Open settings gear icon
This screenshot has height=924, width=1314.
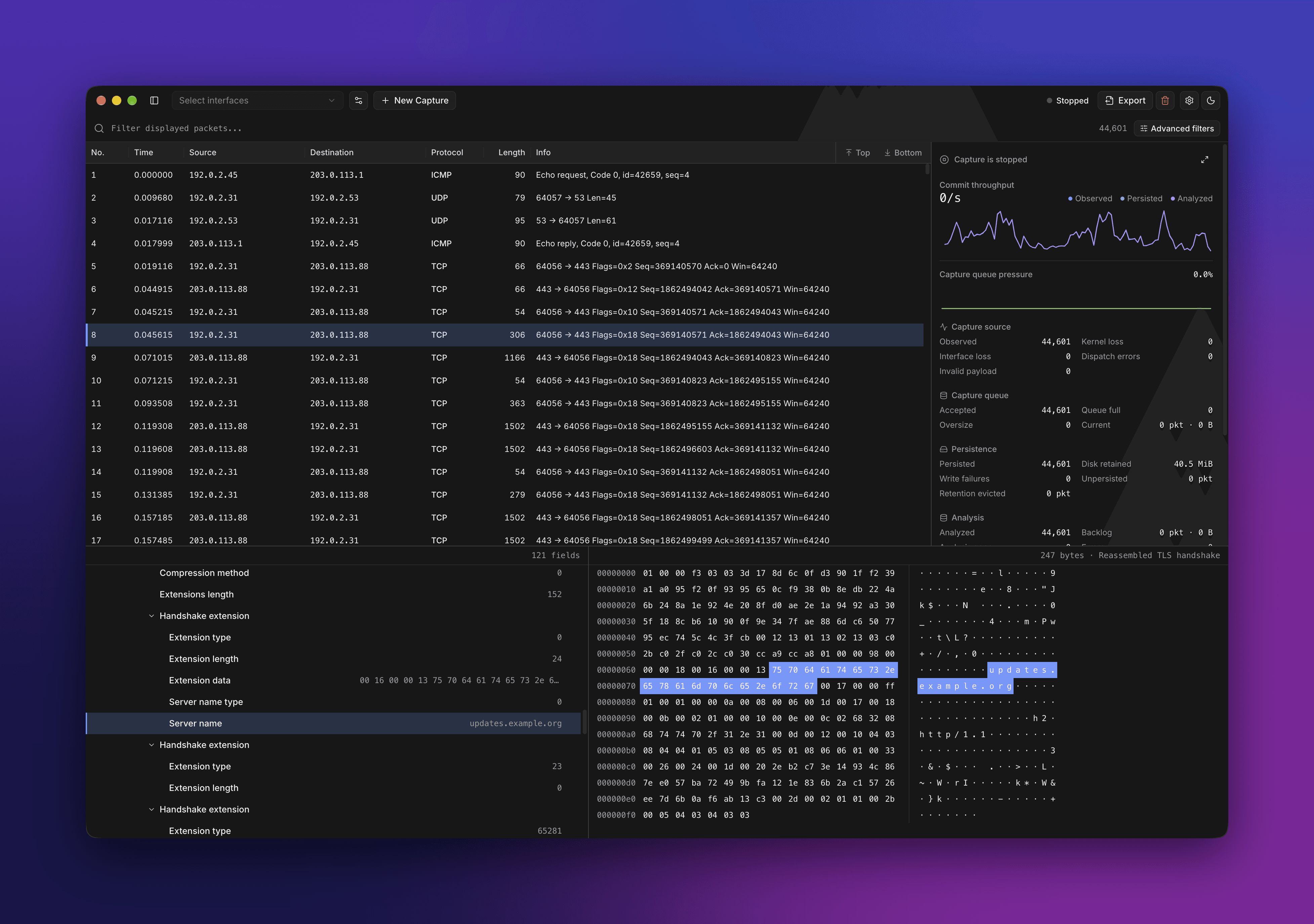1189,100
